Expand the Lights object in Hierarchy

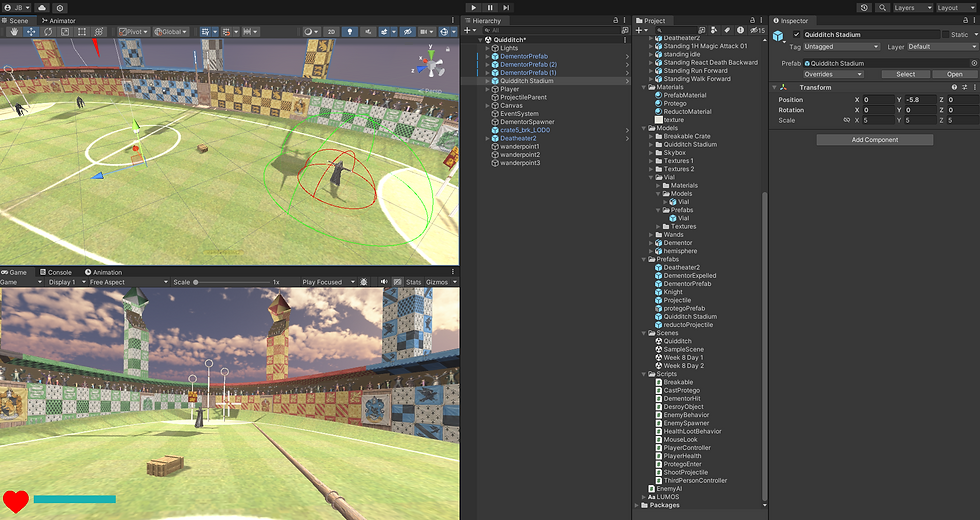pos(488,48)
